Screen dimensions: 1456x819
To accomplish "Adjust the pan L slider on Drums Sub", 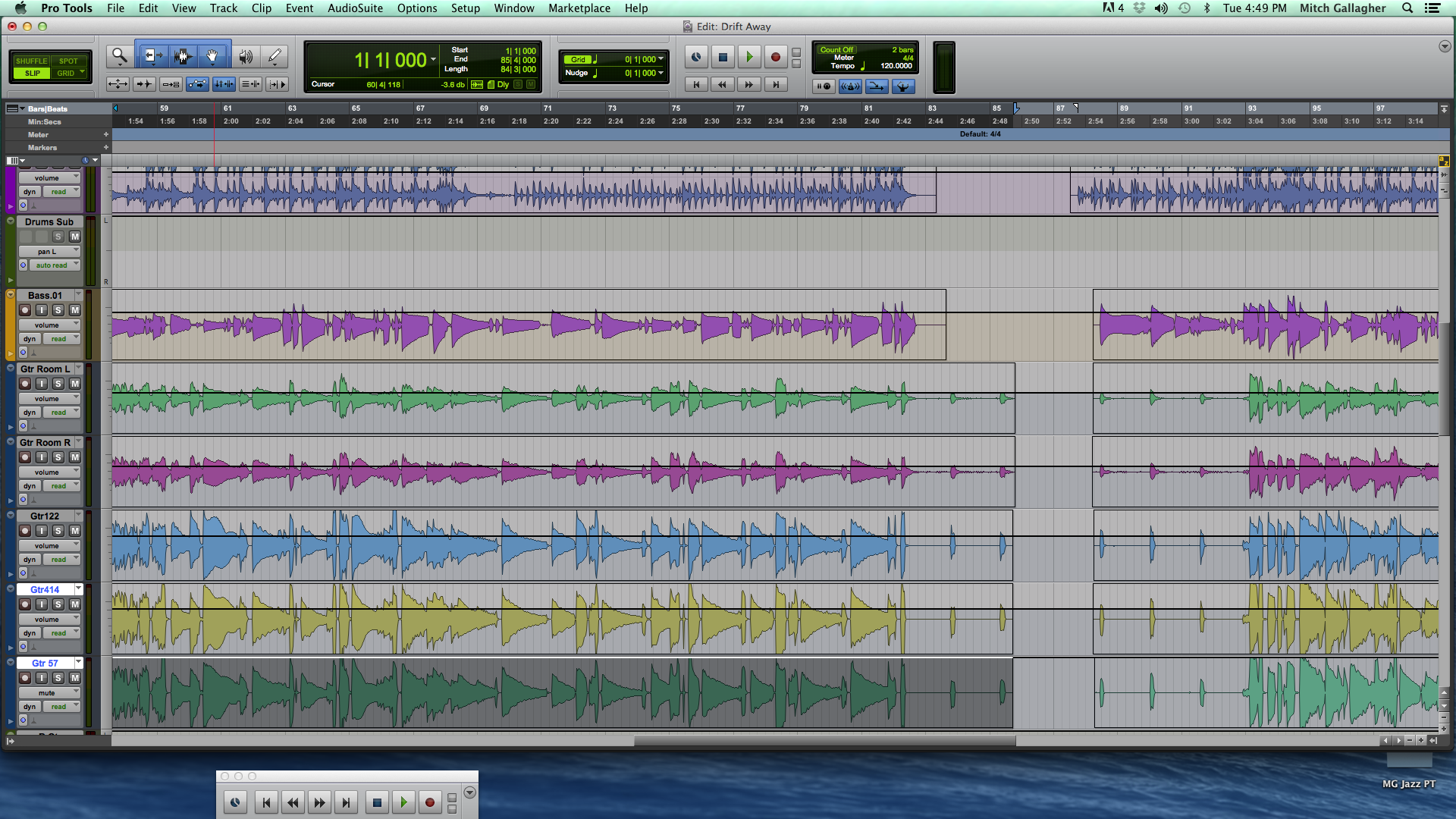I will [49, 250].
